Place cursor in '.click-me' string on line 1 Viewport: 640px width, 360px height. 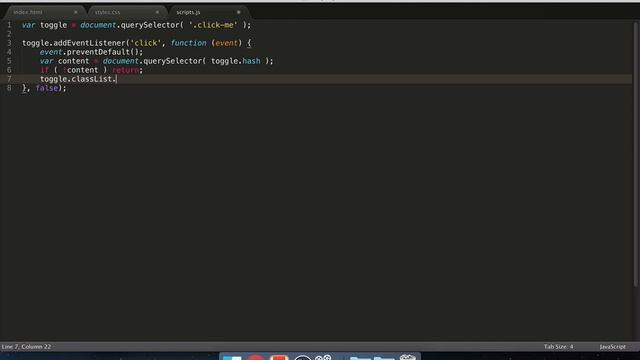click(x=213, y=25)
